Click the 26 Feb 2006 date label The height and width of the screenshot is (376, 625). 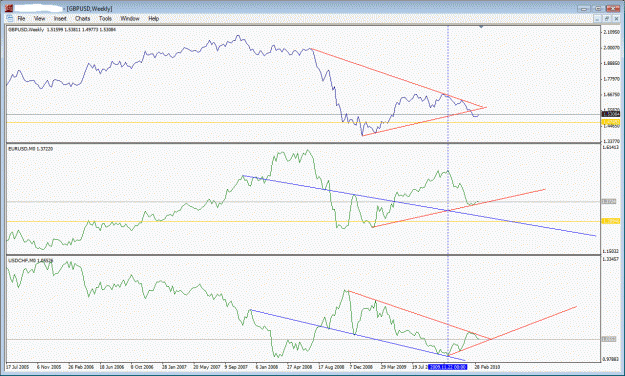click(x=81, y=367)
